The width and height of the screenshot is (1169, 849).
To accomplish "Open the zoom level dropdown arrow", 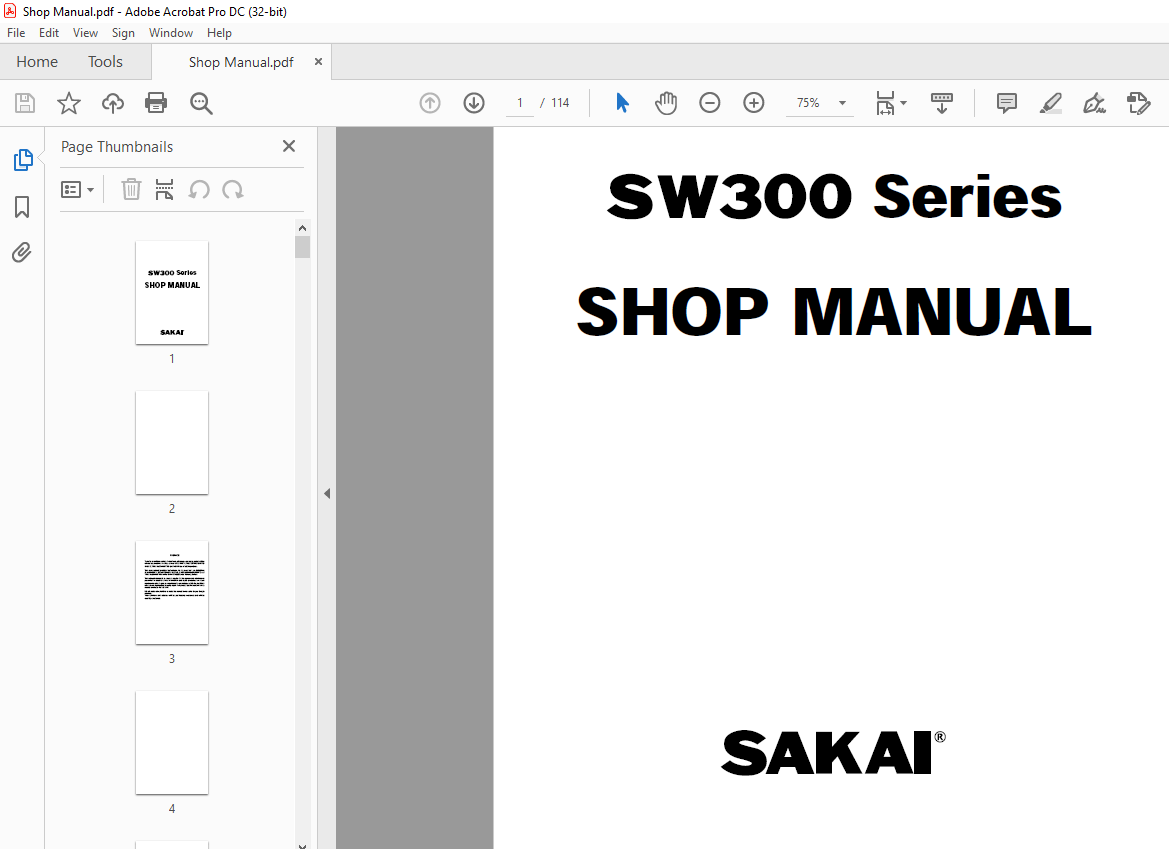I will (842, 103).
